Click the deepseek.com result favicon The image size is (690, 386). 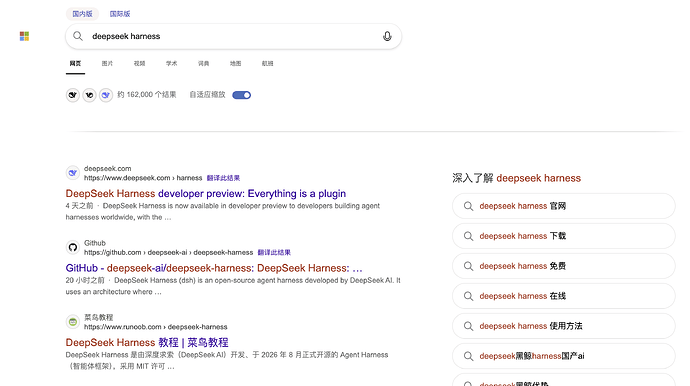73,173
